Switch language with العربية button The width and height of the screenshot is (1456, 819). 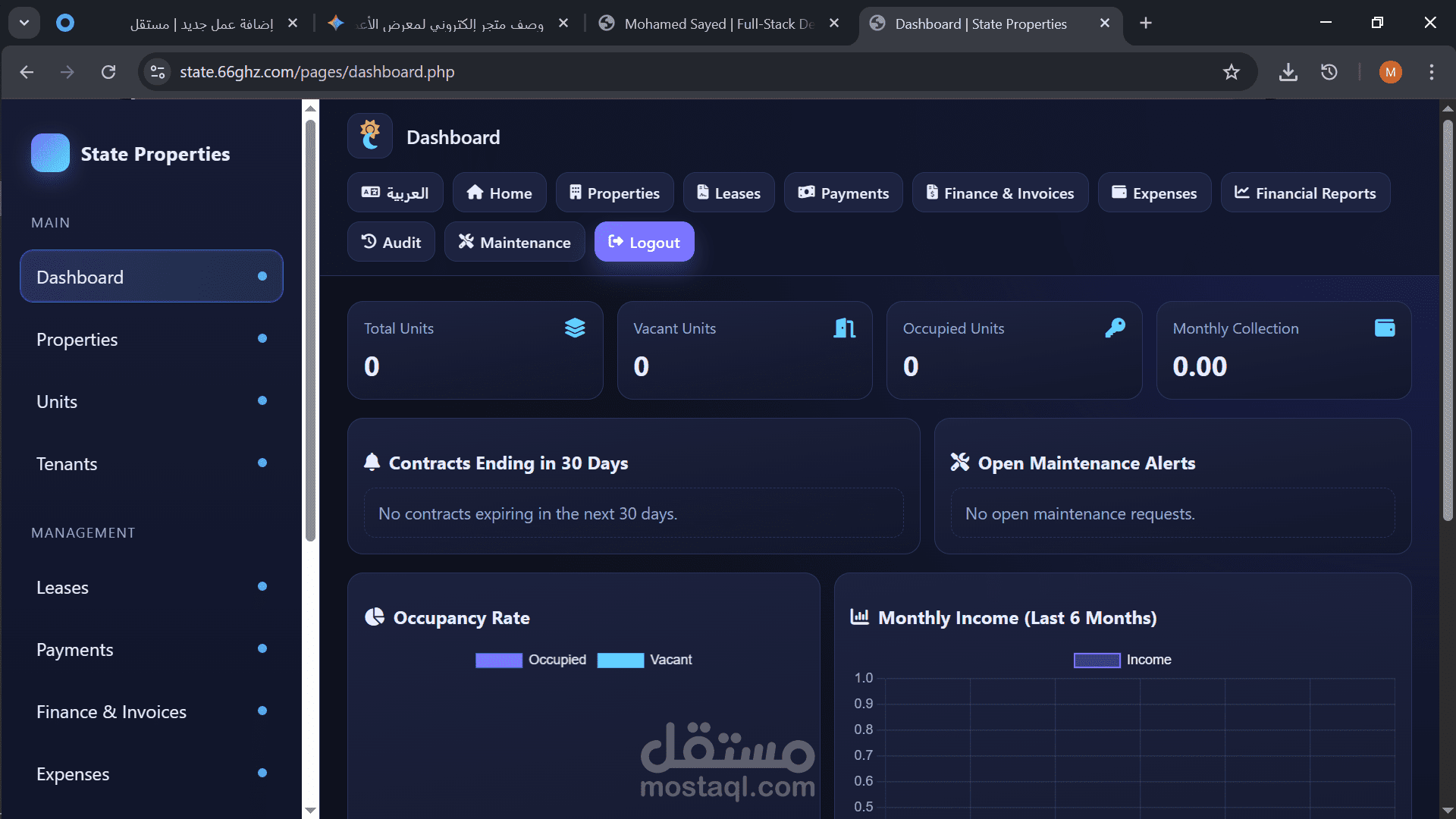[395, 193]
